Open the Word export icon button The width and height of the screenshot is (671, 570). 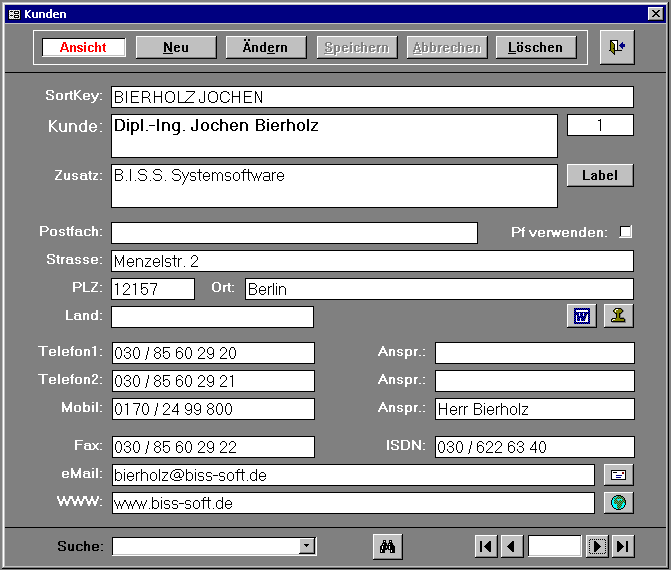click(x=582, y=316)
